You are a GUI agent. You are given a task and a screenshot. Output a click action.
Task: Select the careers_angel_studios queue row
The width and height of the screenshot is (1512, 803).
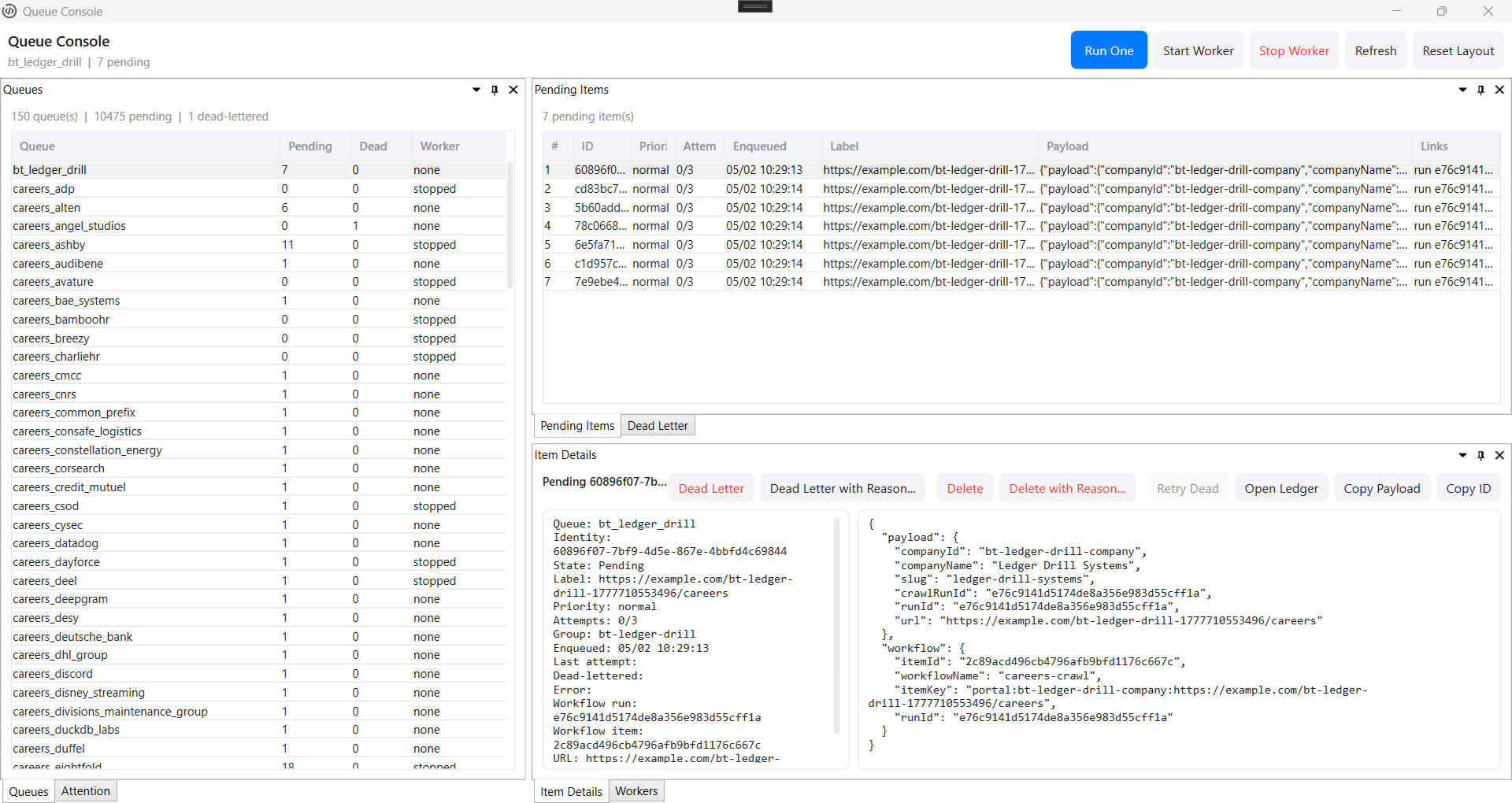point(258,226)
